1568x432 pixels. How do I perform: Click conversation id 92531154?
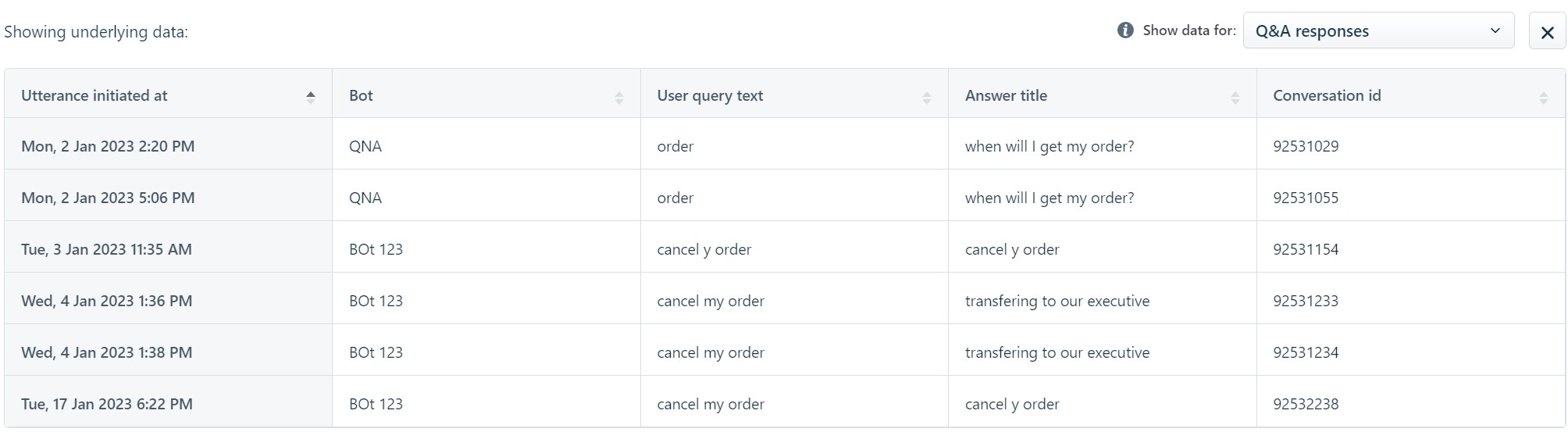coord(1306,249)
